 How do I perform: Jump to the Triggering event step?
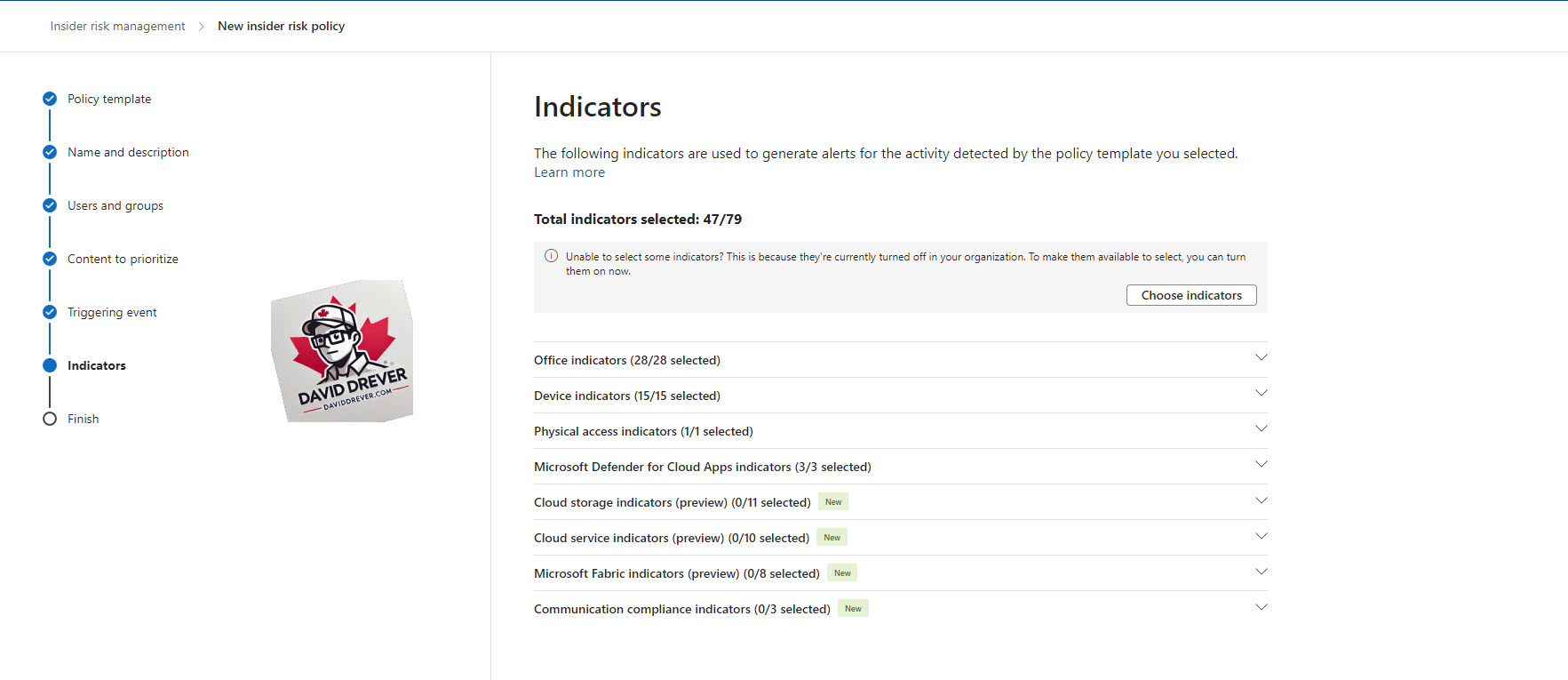click(x=112, y=312)
